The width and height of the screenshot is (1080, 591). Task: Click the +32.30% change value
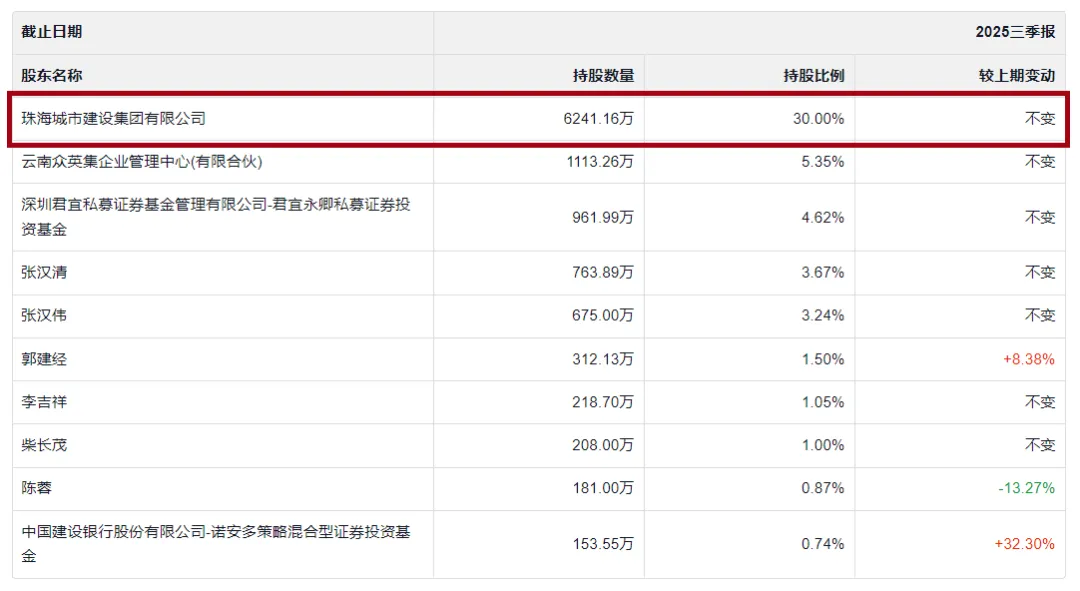1024,544
